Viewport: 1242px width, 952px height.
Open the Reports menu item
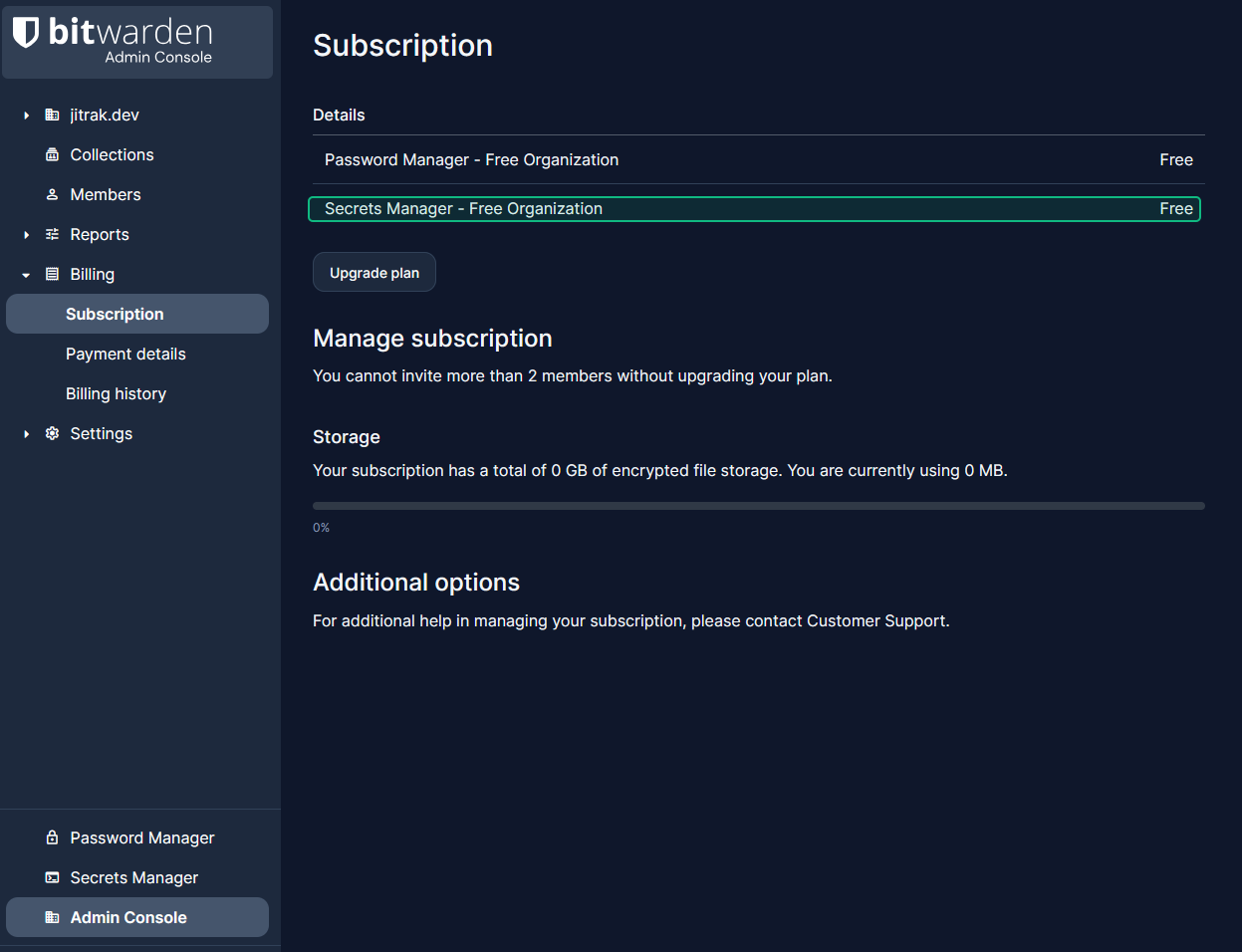[x=100, y=235]
